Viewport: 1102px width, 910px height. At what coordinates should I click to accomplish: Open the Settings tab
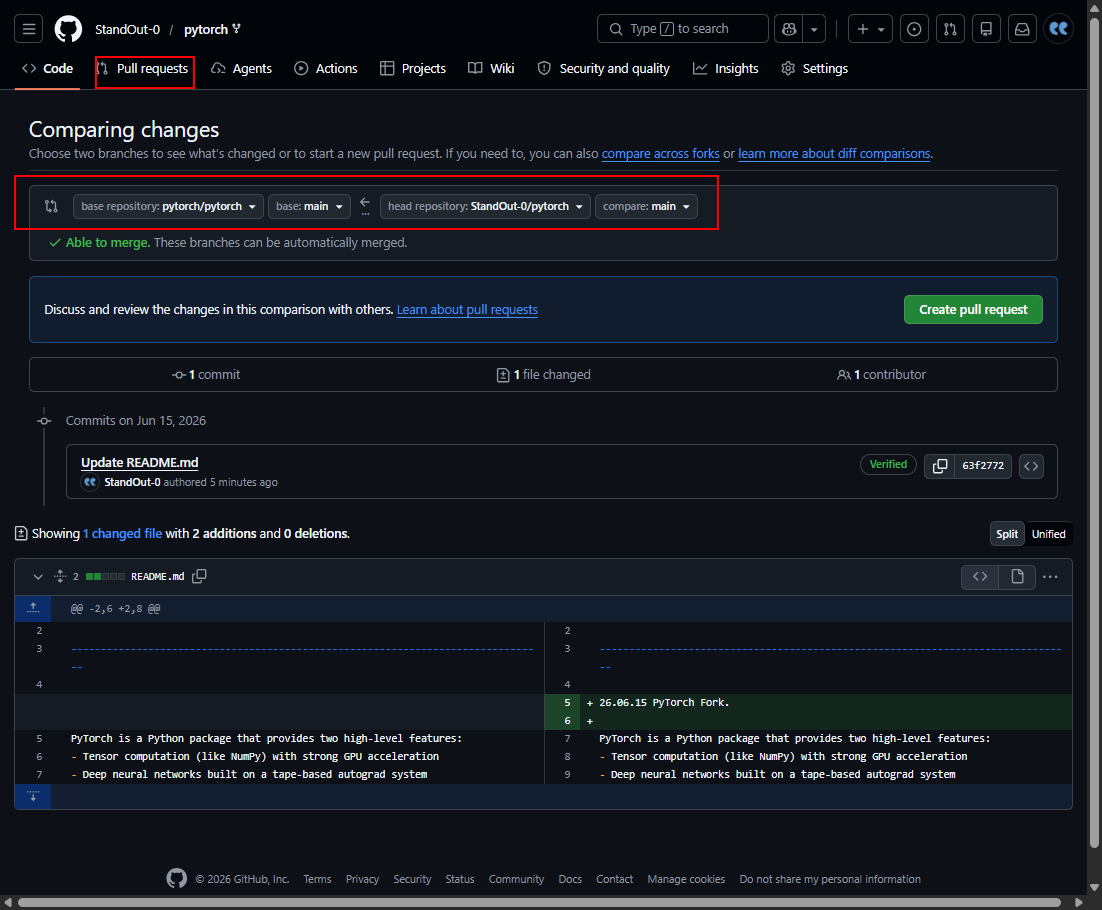point(815,68)
